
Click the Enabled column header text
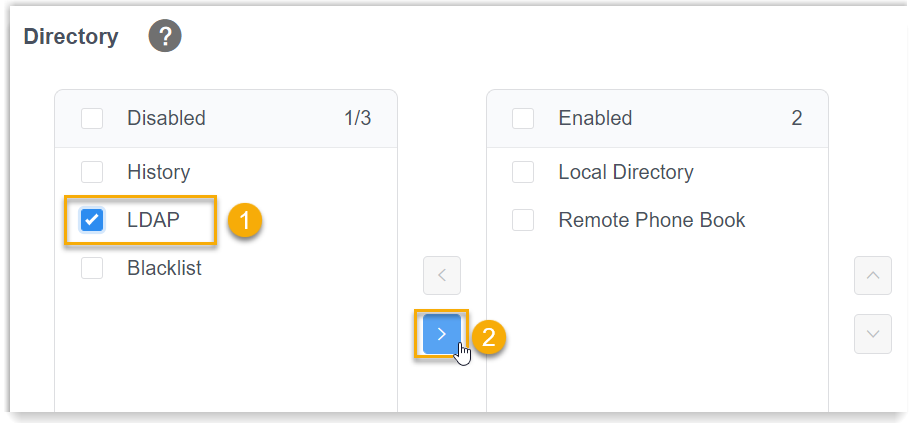595,118
